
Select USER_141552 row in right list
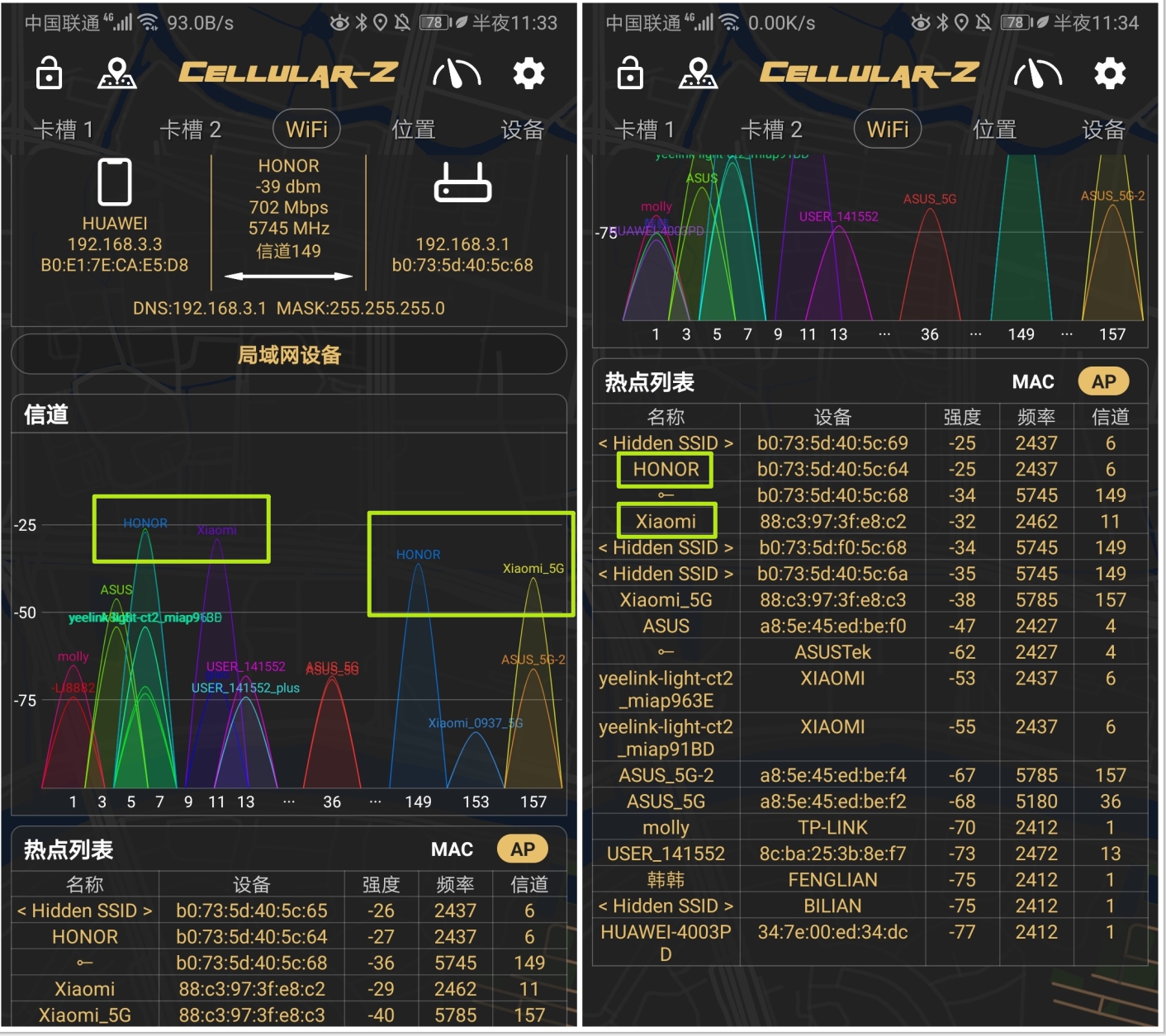point(870,854)
